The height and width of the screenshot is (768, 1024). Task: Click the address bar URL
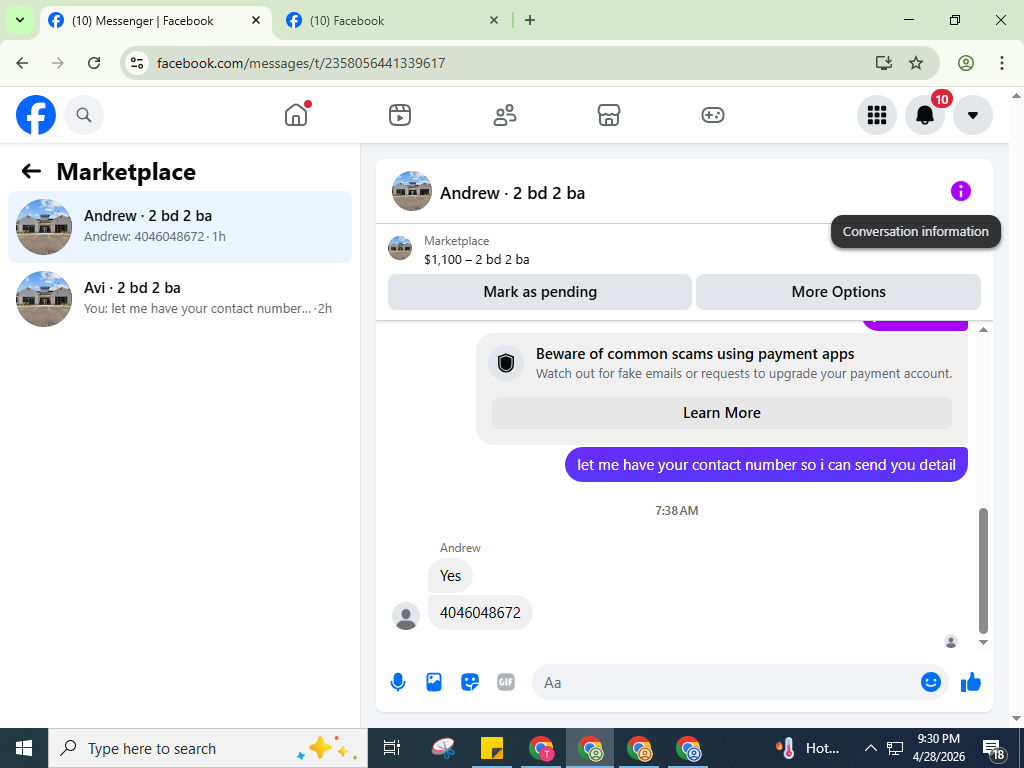301,63
